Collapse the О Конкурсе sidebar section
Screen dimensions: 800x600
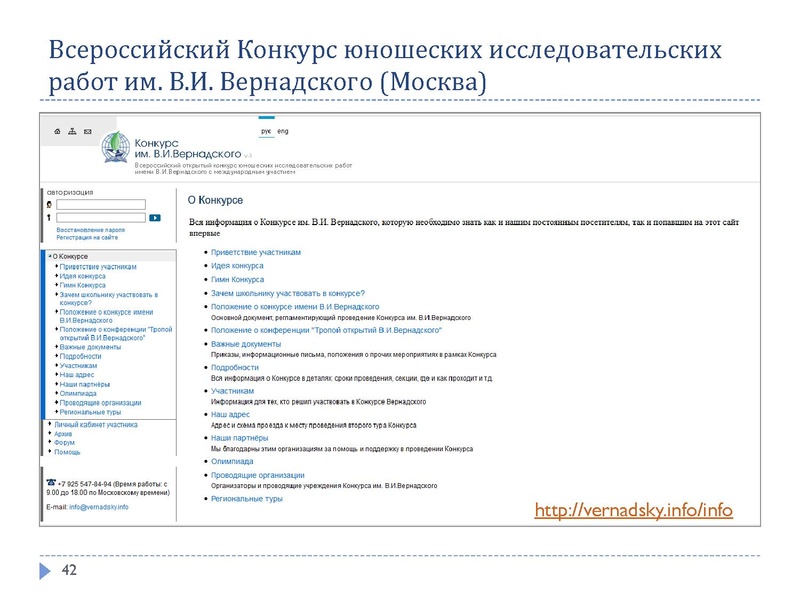pyautogui.click(x=48, y=254)
